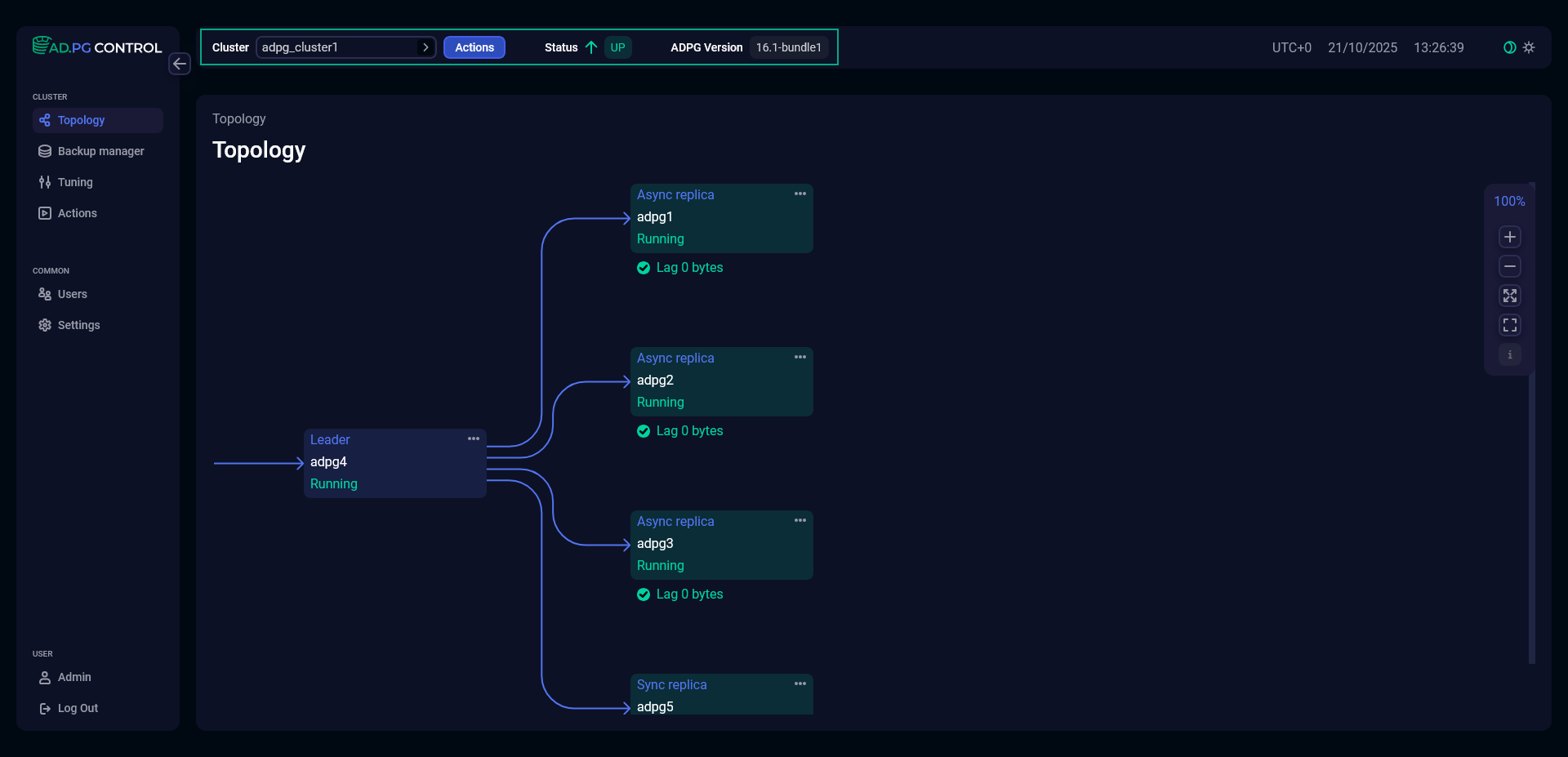Viewport: 1568px width, 757px height.
Task: Click the Lag 0 bytes check icon for adpg1
Action: pyautogui.click(x=644, y=268)
